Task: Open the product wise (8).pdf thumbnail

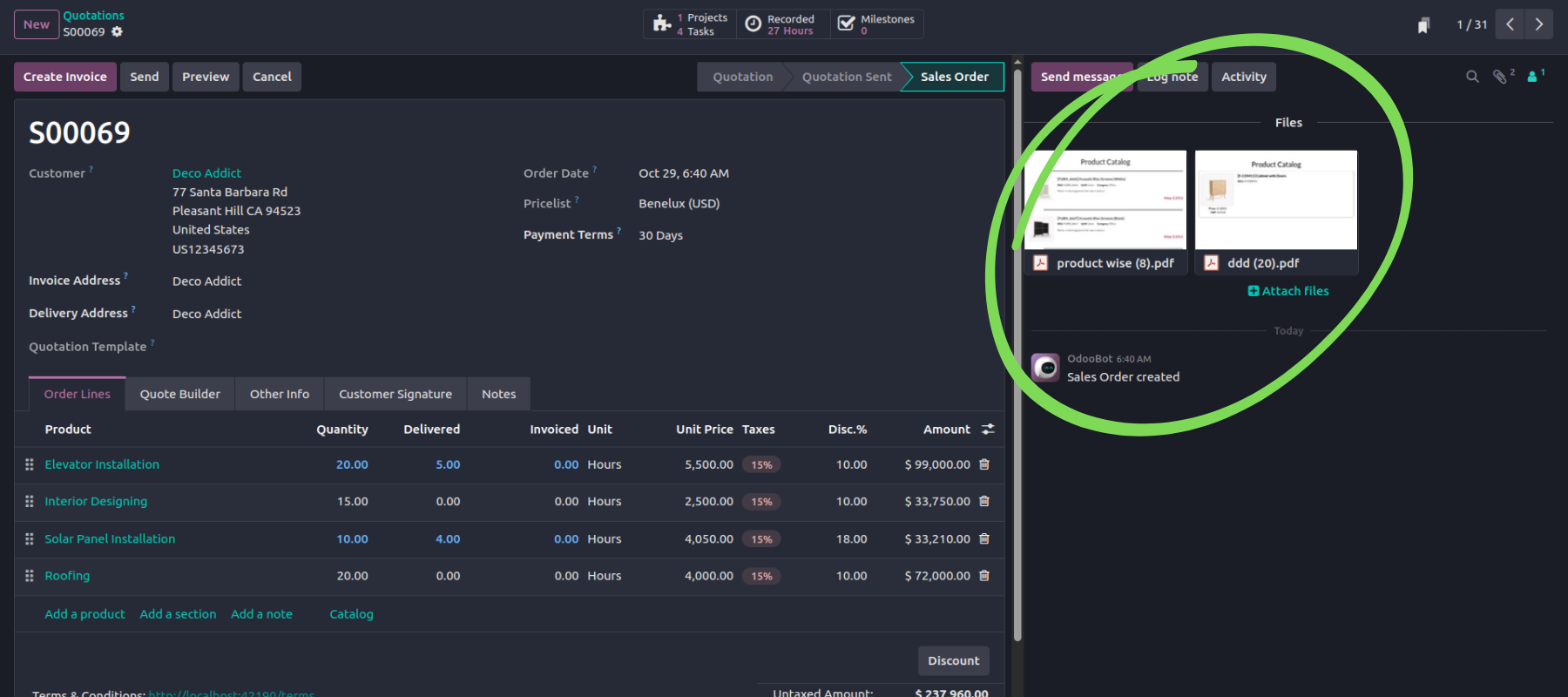Action: pos(1105,200)
